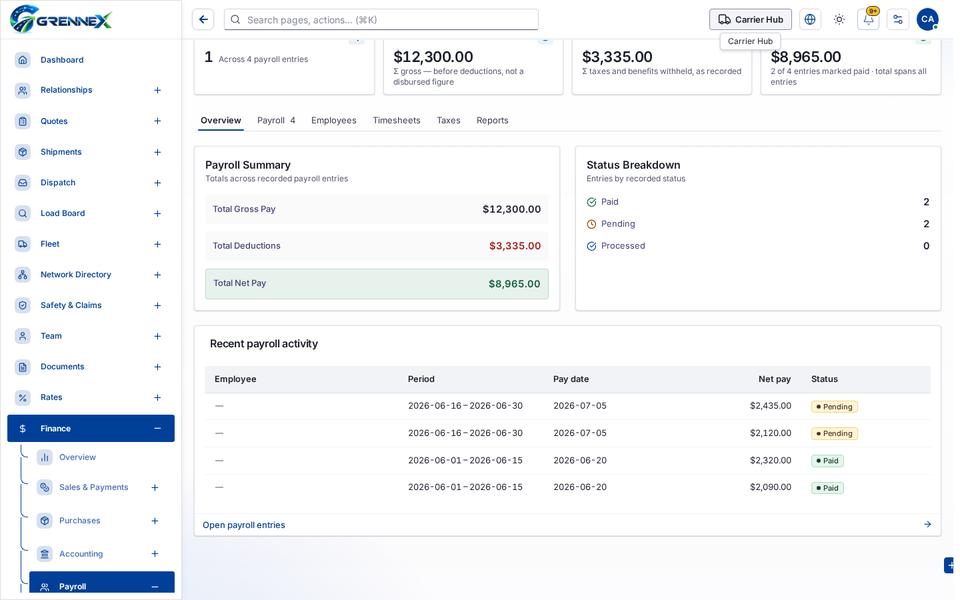Switch to the Taxes tab
Viewport: 960px width, 600px height.
(x=448, y=121)
